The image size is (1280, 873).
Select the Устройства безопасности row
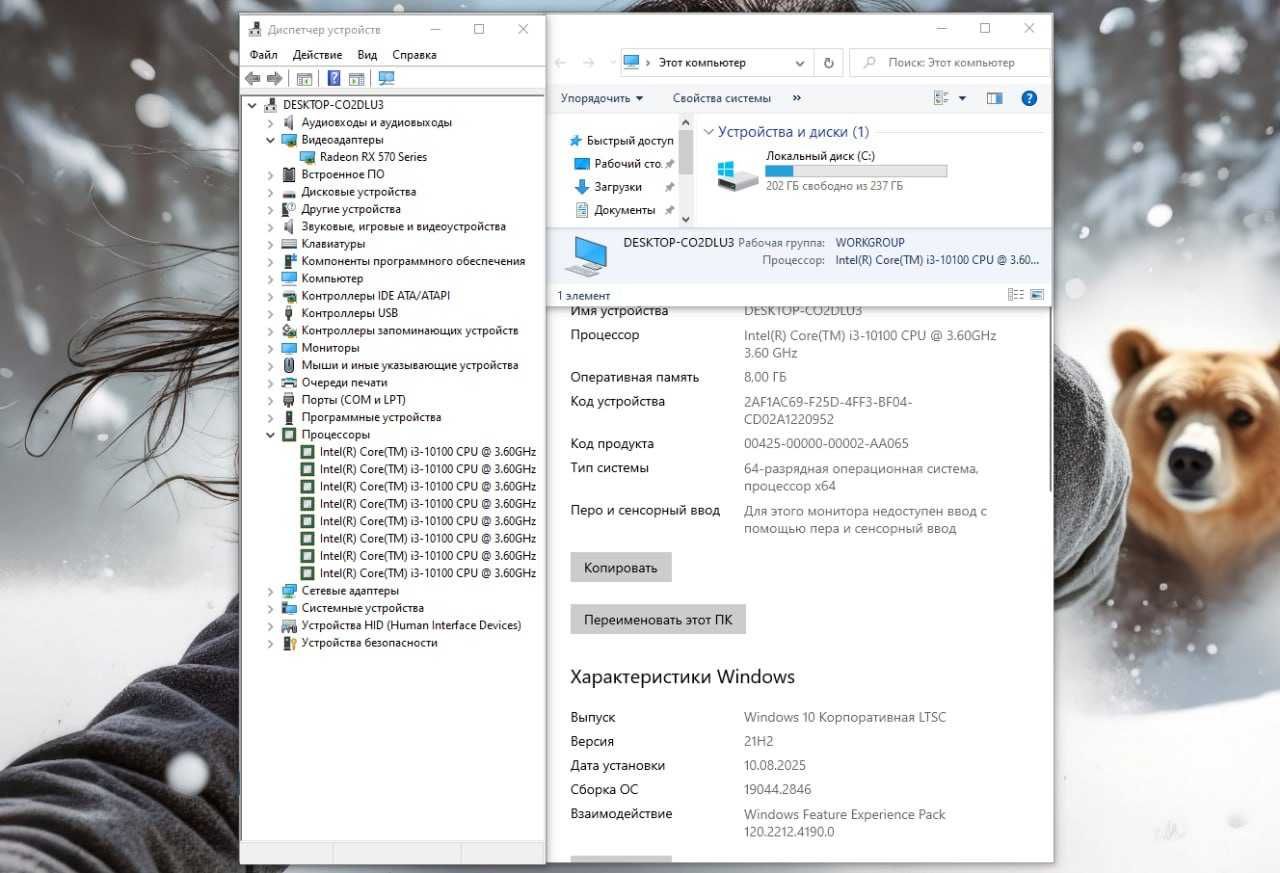click(x=369, y=643)
